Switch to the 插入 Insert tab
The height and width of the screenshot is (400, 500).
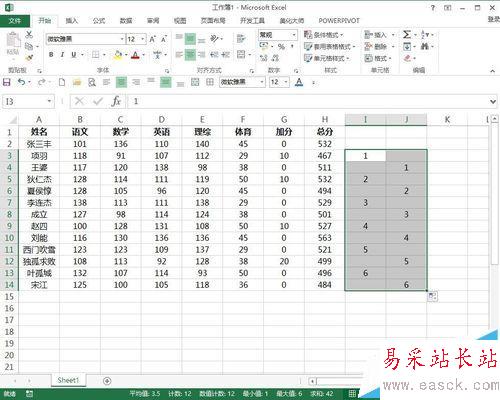(x=72, y=21)
